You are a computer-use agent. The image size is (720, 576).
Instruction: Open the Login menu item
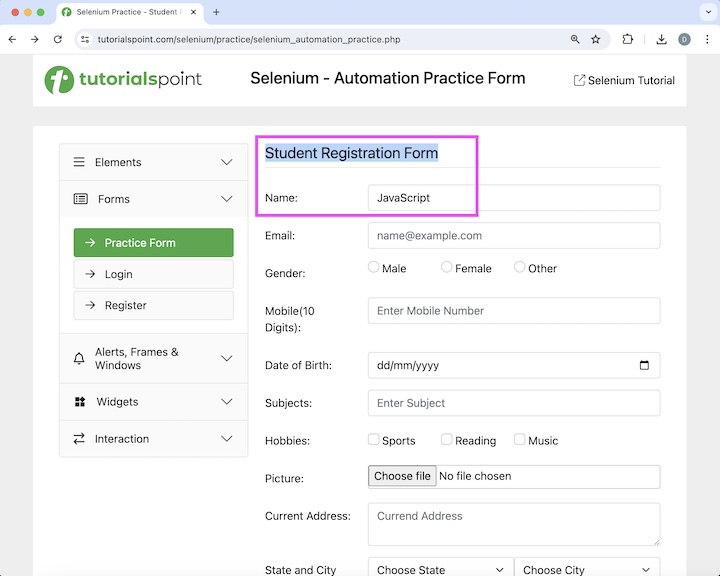click(x=153, y=274)
